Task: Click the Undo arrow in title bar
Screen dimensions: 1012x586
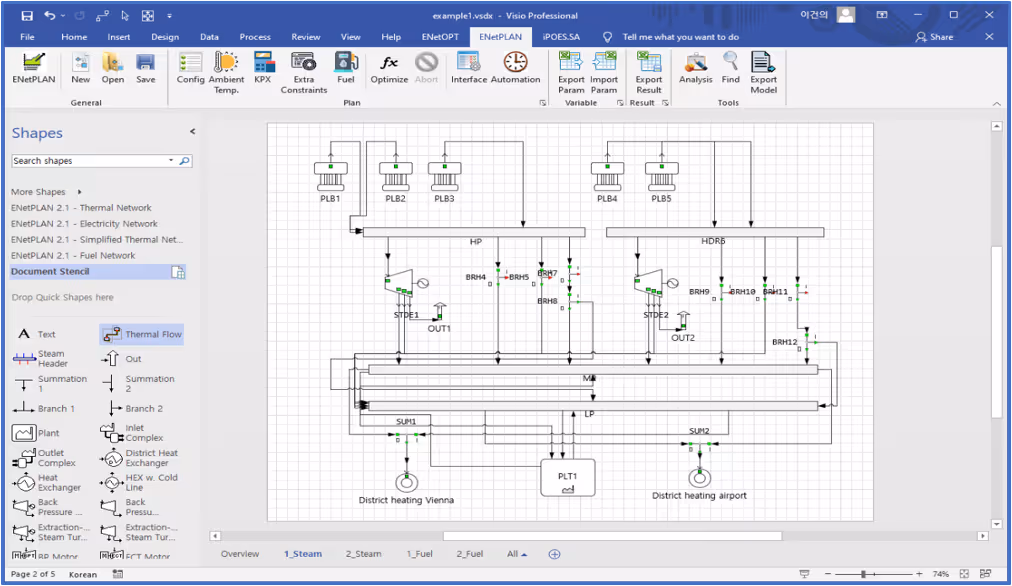Action: (50, 15)
